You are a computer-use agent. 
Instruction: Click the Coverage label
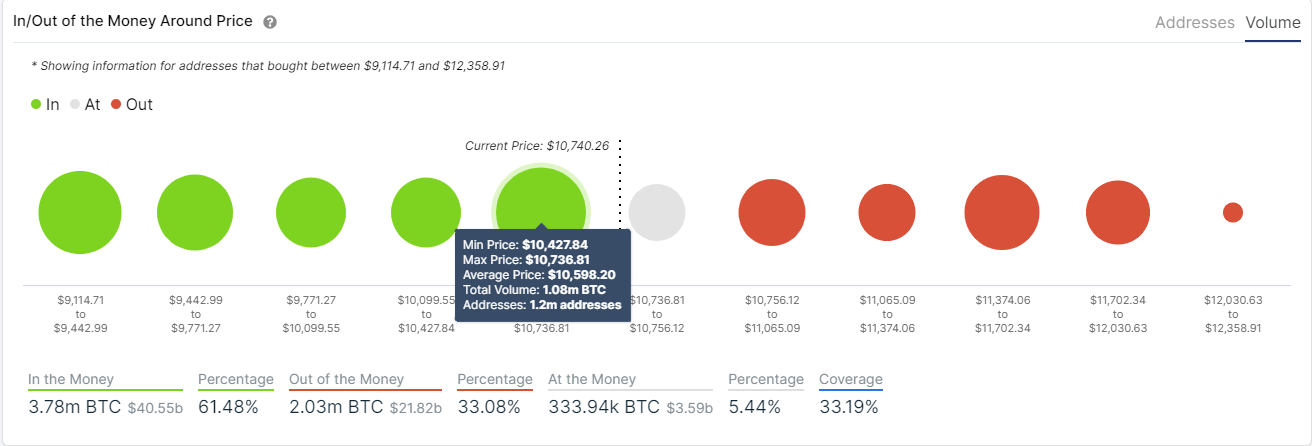pyautogui.click(x=851, y=379)
